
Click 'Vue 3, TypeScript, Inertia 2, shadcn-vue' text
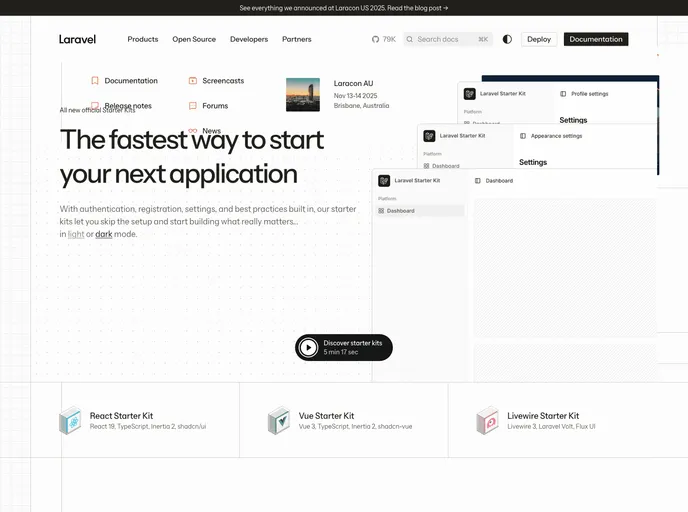(x=355, y=426)
